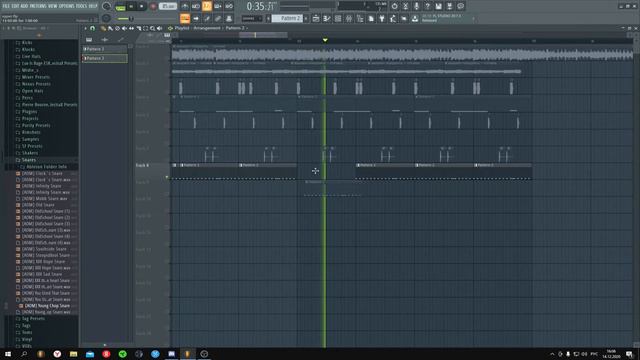Viewport: 640px width, 360px height.
Task: Click the timeline playhead marker
Action: pos(325,40)
